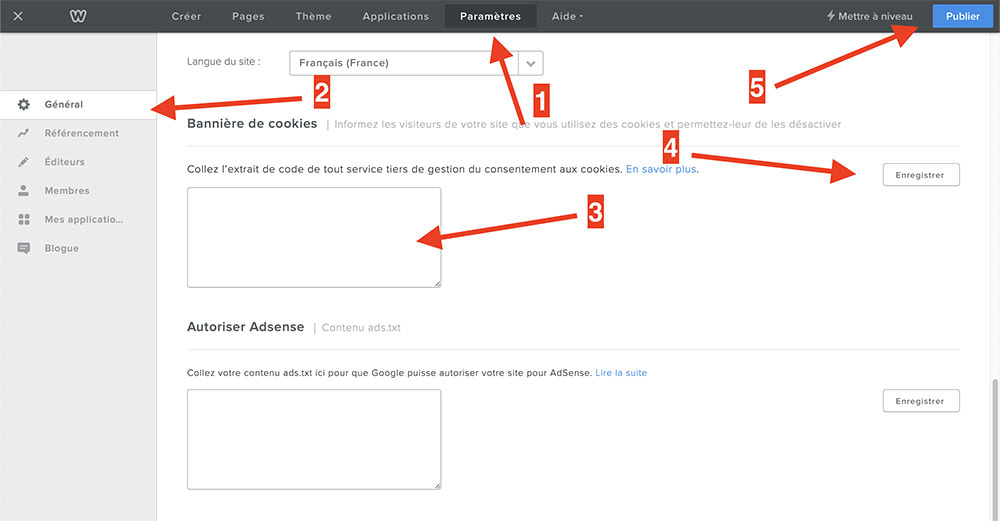Open Membres using the person icon
1000x521 pixels.
tap(24, 191)
